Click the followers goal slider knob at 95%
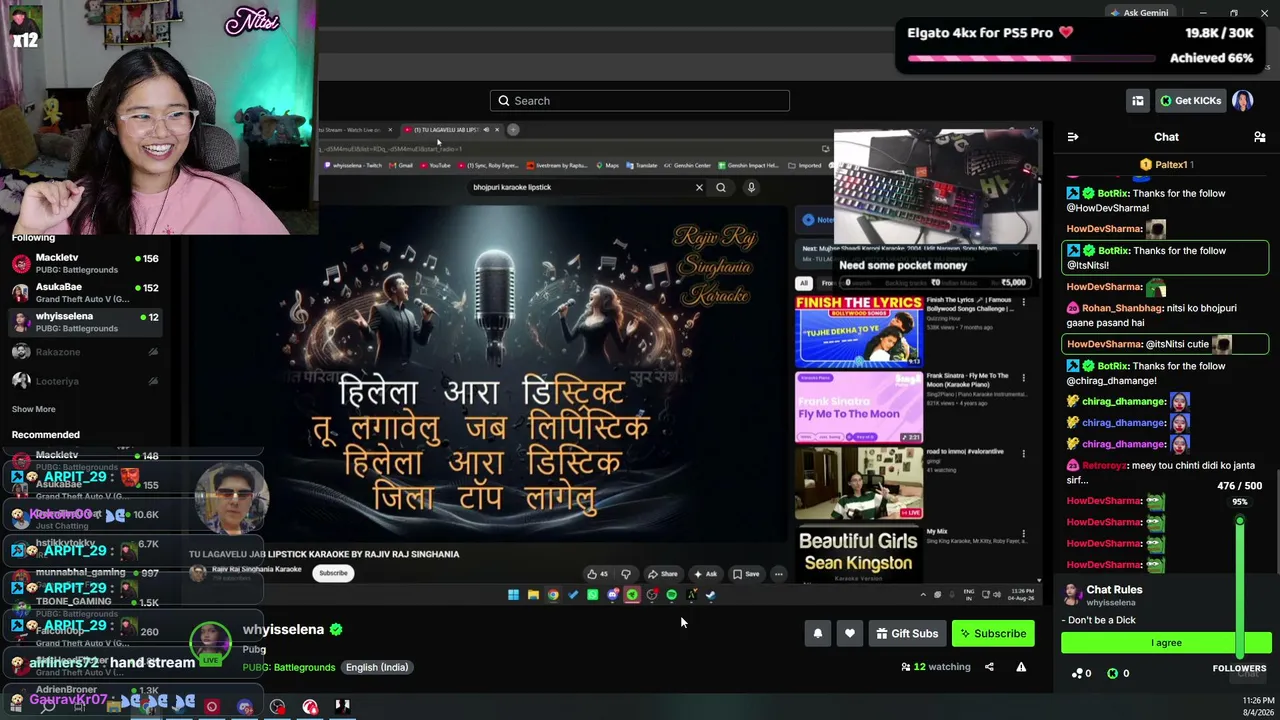 click(x=1240, y=521)
